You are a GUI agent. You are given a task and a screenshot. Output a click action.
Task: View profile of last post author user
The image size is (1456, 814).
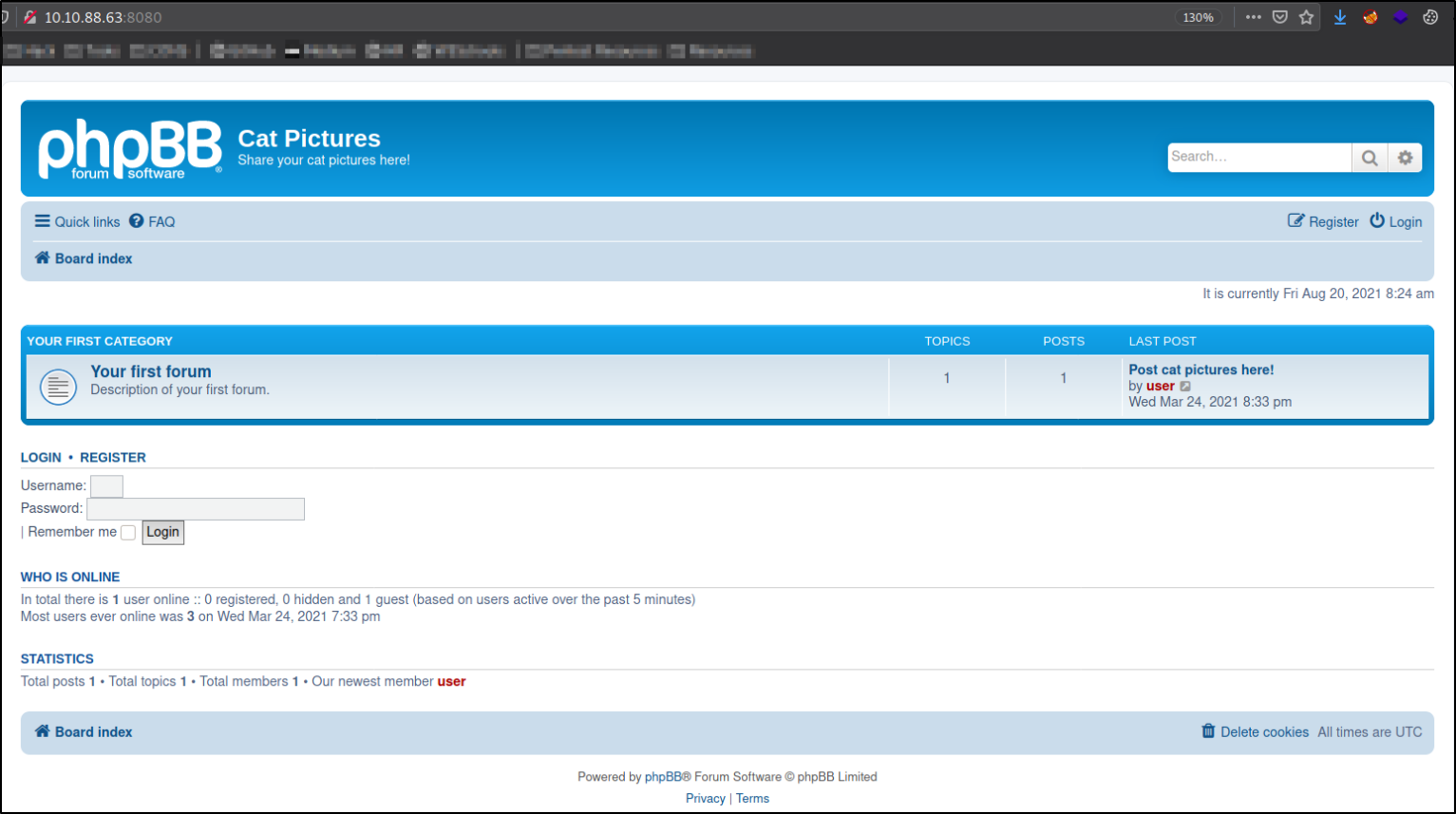point(1161,386)
